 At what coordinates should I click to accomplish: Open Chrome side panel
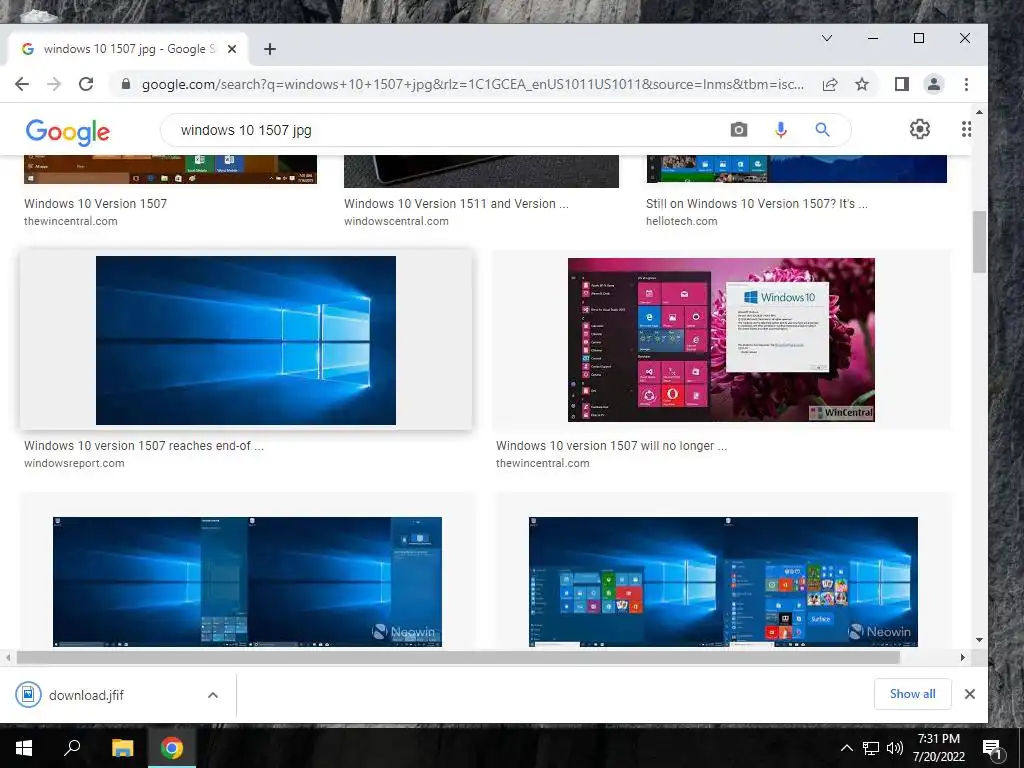click(902, 84)
